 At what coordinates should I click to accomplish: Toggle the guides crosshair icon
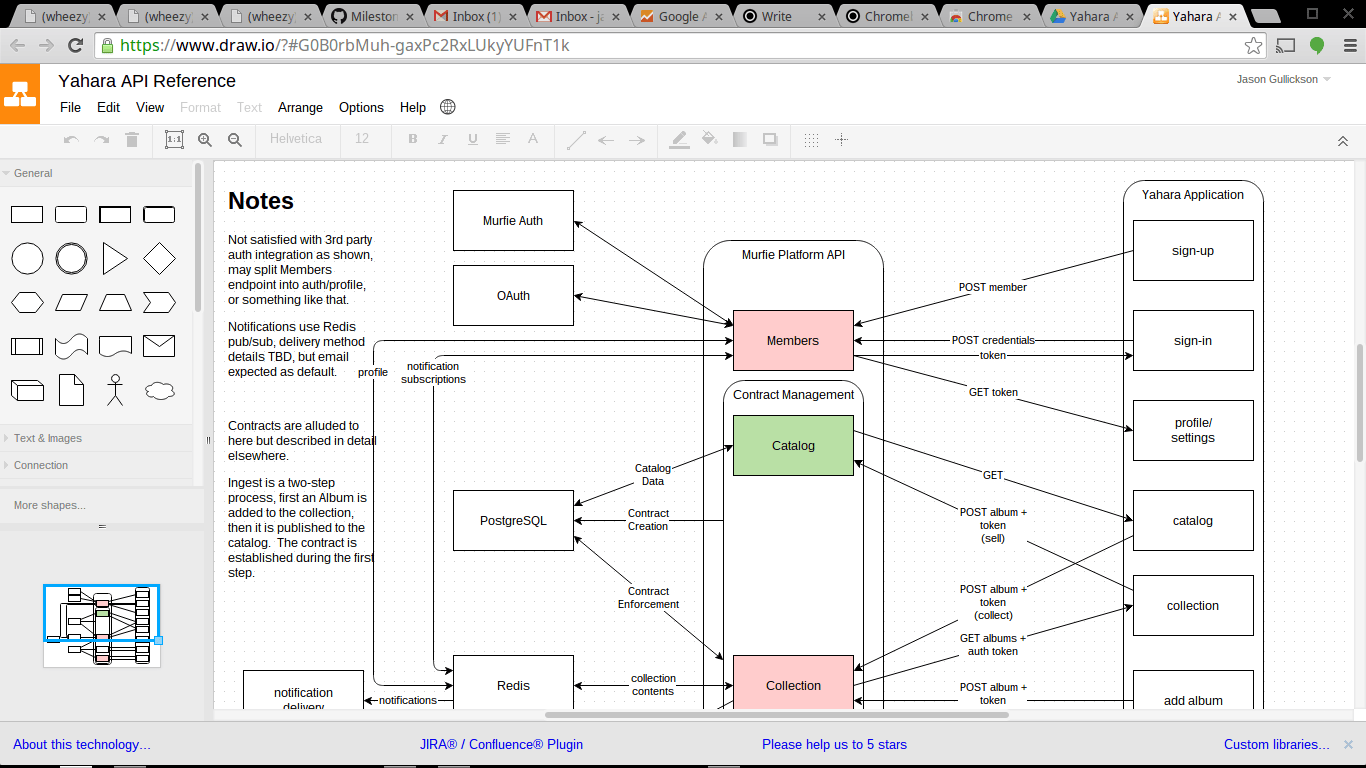click(842, 140)
